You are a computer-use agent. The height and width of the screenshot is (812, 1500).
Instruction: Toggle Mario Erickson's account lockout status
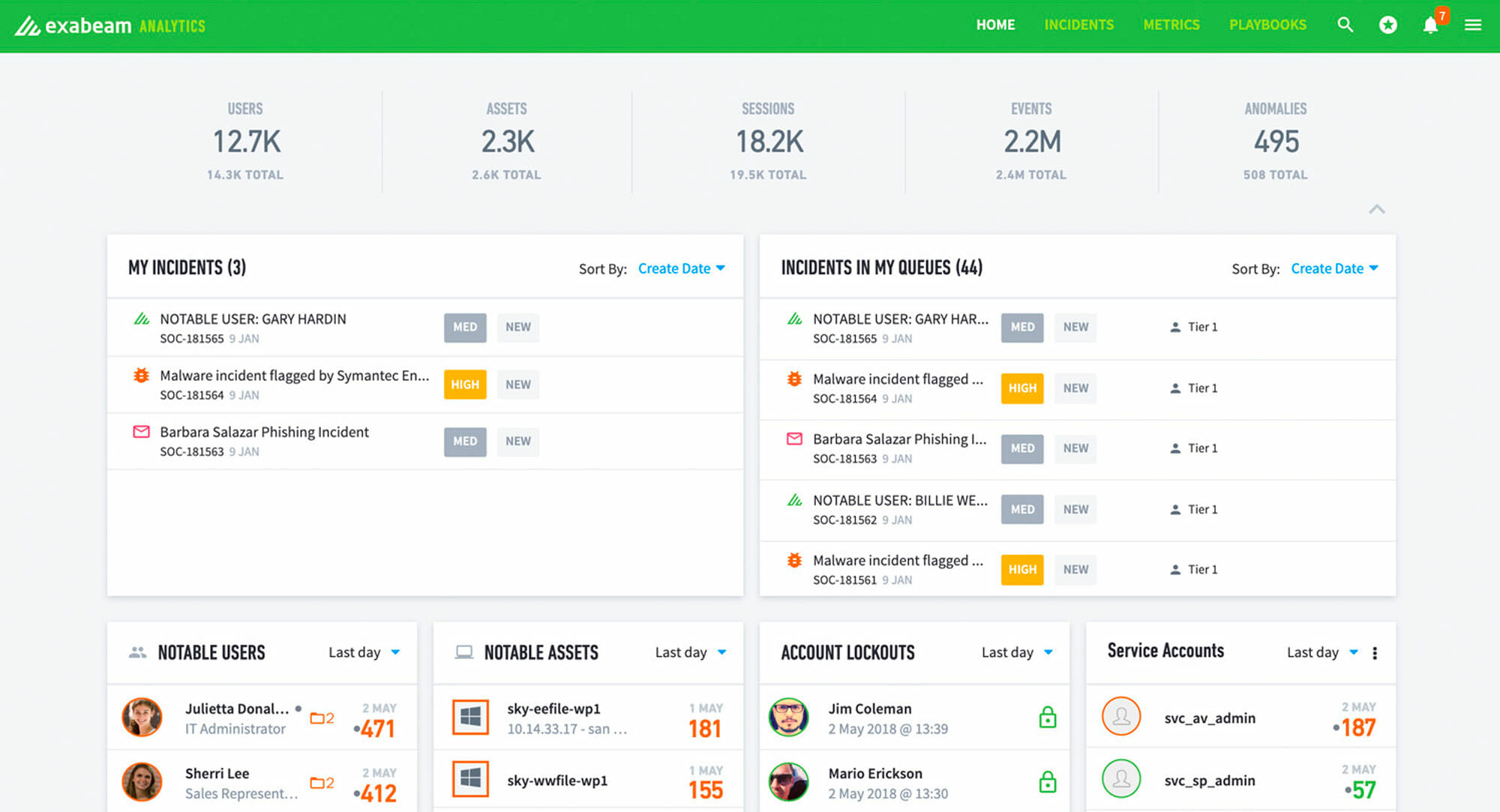click(1047, 781)
